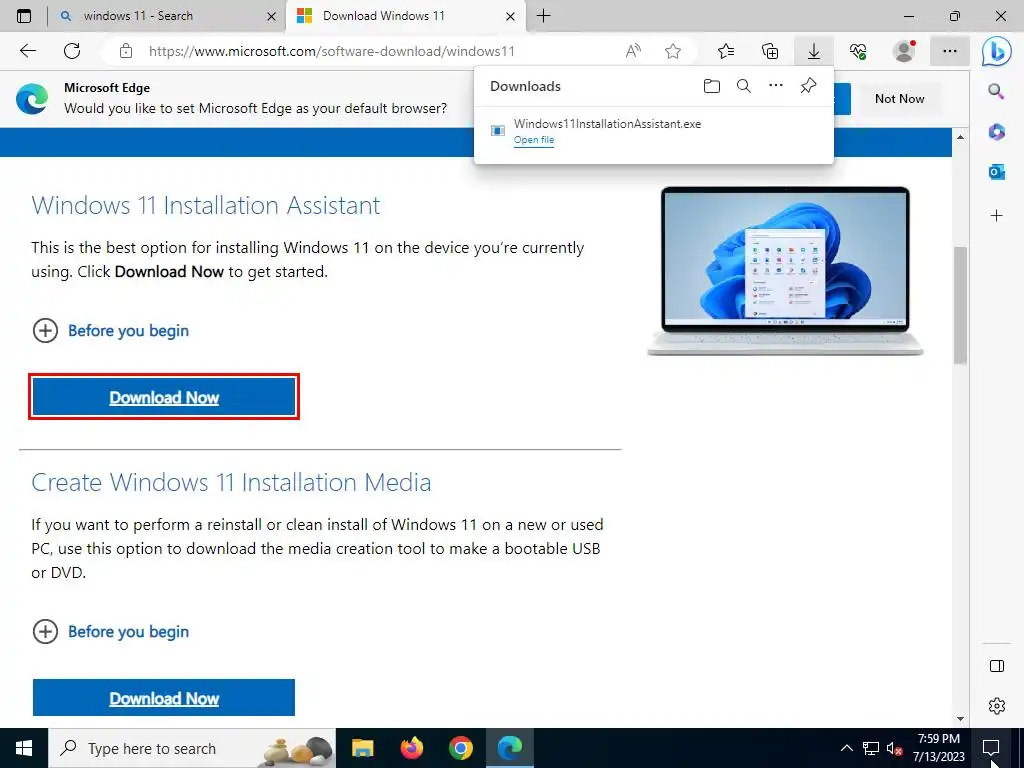
Task: Go back to the previous page
Action: tap(27, 51)
